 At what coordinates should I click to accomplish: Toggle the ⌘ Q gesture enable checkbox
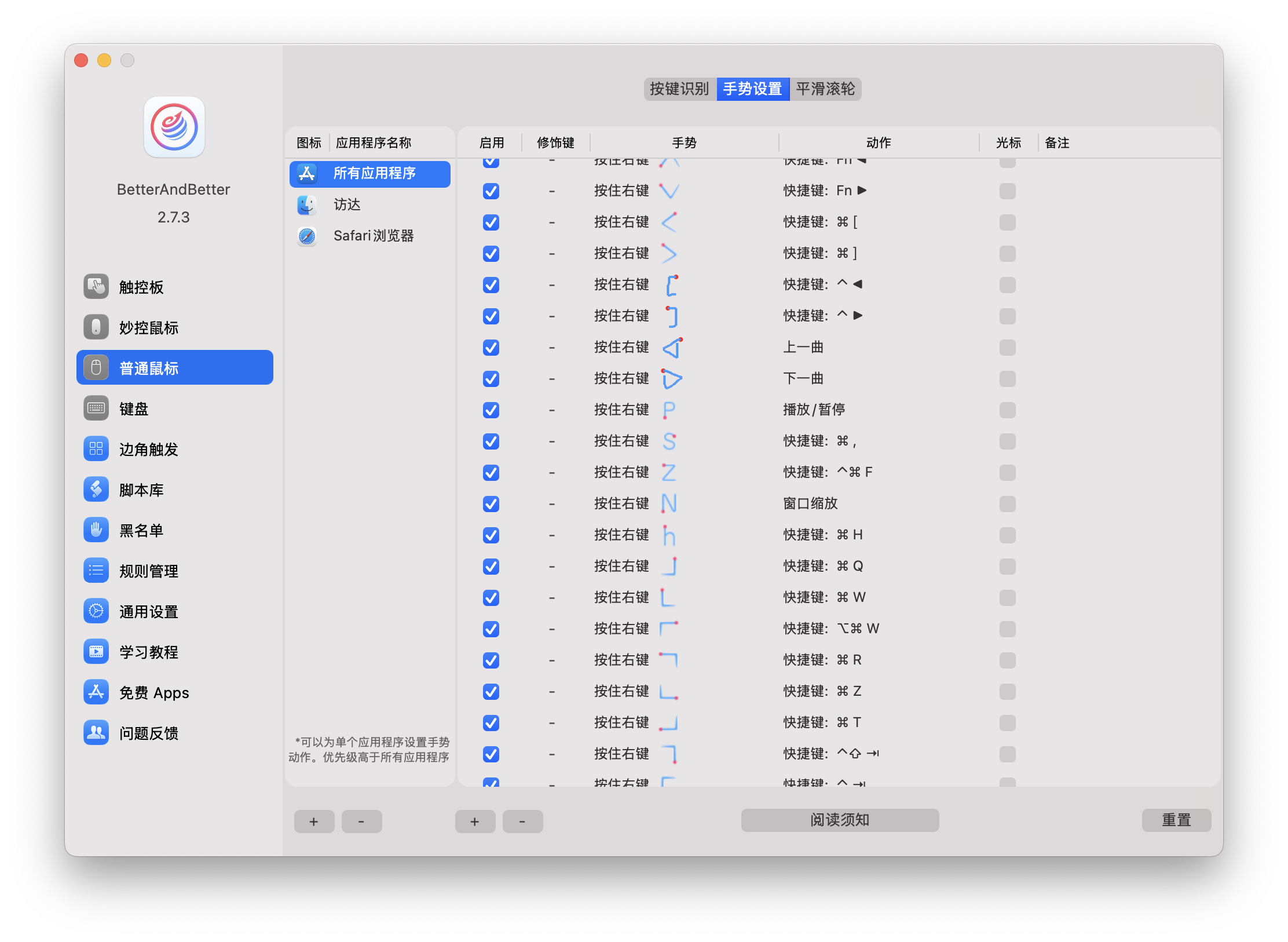pyautogui.click(x=491, y=567)
